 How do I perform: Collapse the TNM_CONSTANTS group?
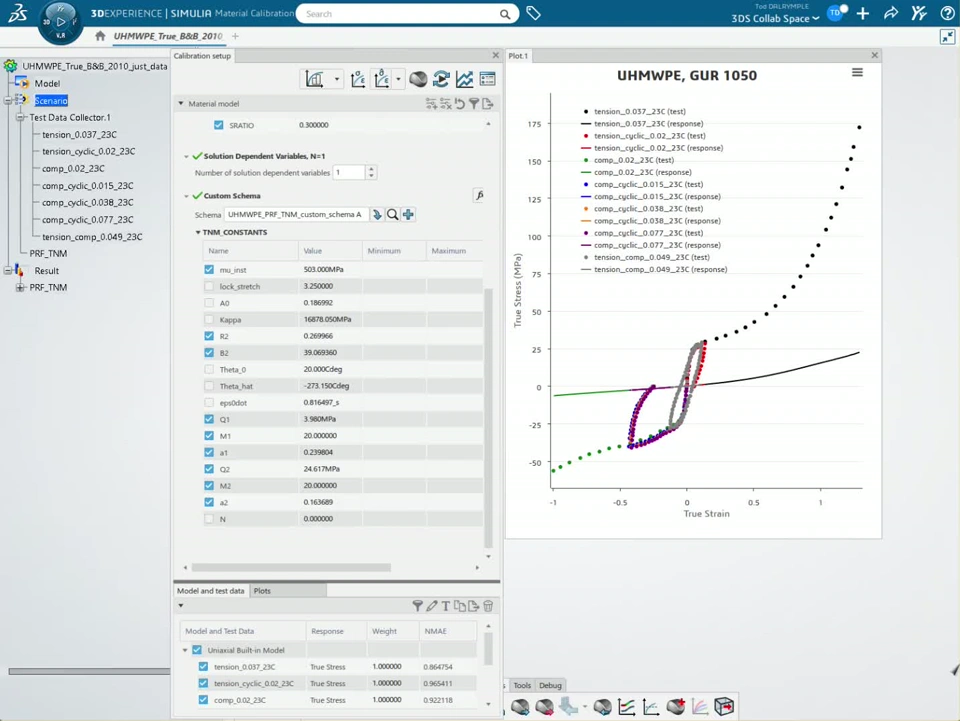[198, 233]
